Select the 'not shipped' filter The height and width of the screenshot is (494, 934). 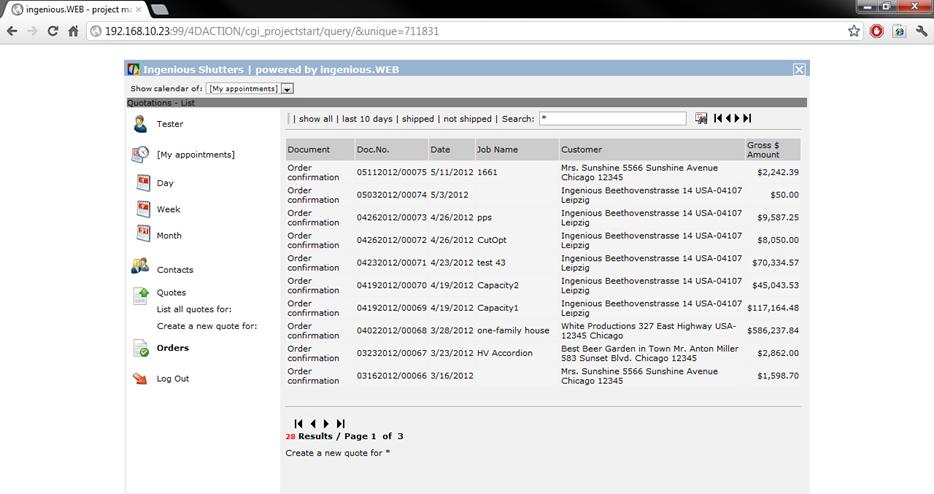point(467,119)
